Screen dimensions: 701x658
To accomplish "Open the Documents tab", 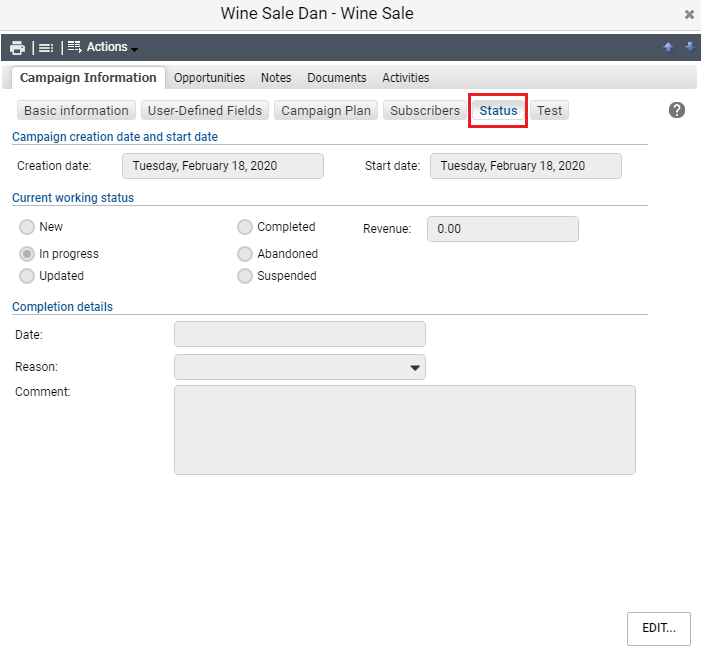I will 337,78.
